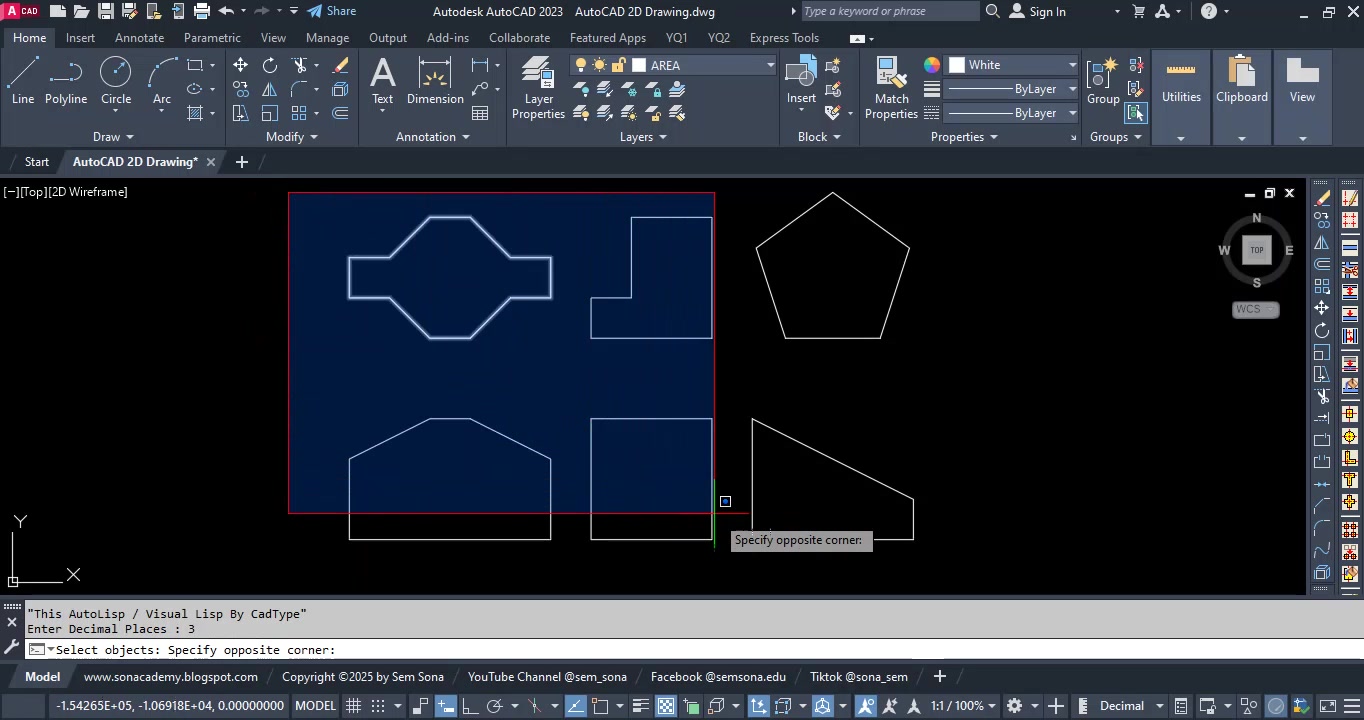Viewport: 1364px width, 720px height.
Task: Start the Dimension tool
Action: 435,82
